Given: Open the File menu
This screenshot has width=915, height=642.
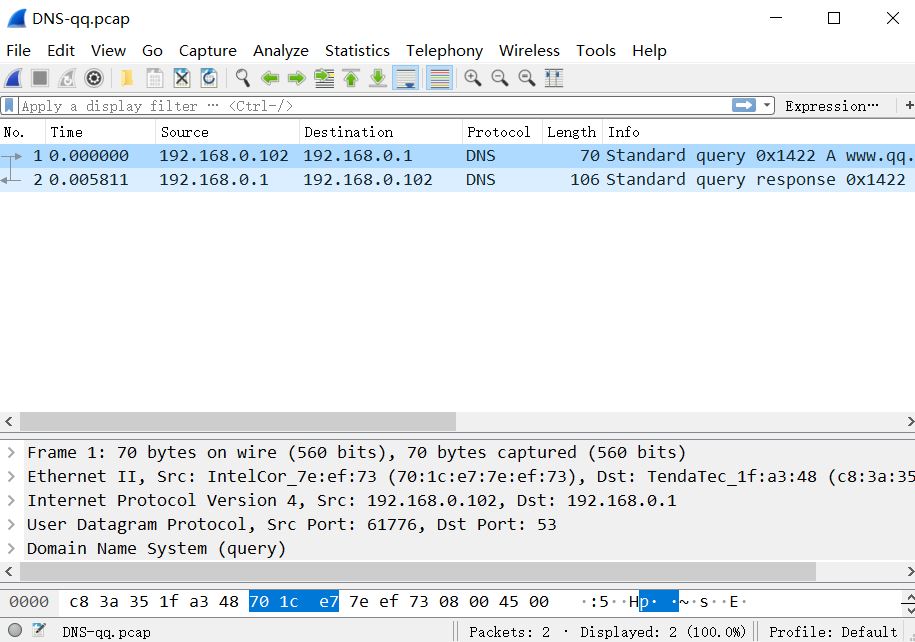Looking at the screenshot, I should pyautogui.click(x=18, y=51).
